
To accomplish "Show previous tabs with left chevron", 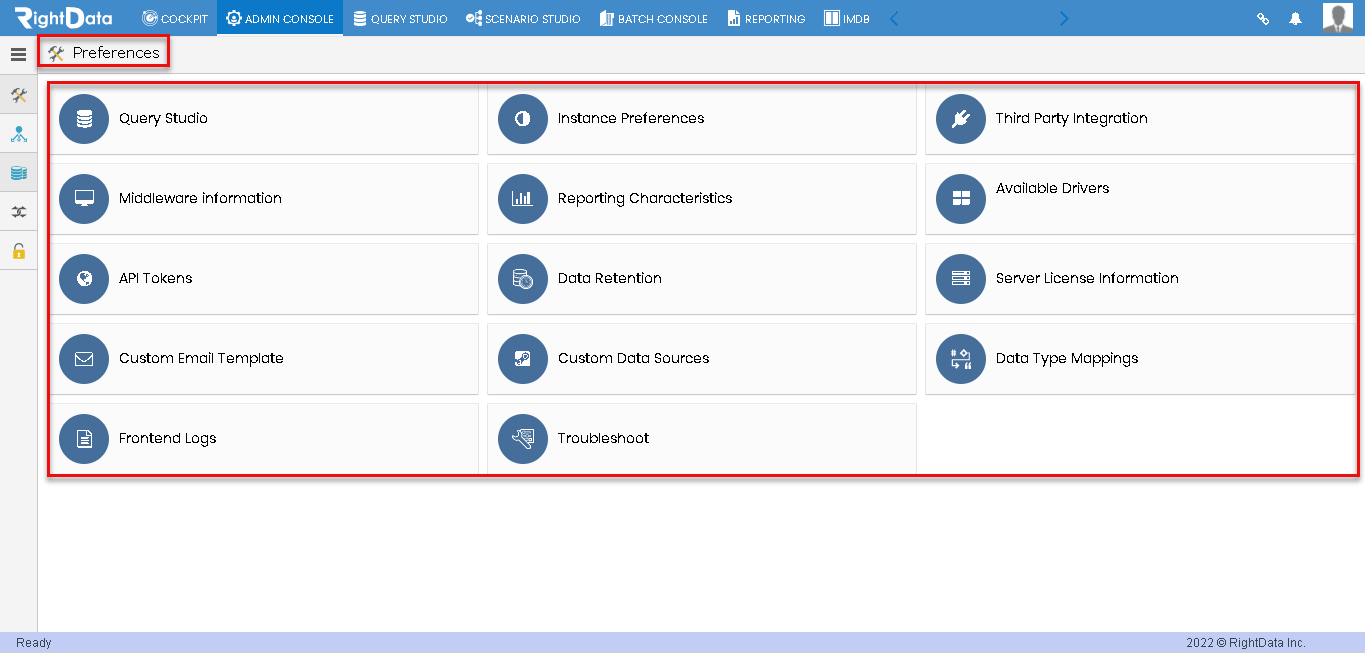I will point(894,18).
